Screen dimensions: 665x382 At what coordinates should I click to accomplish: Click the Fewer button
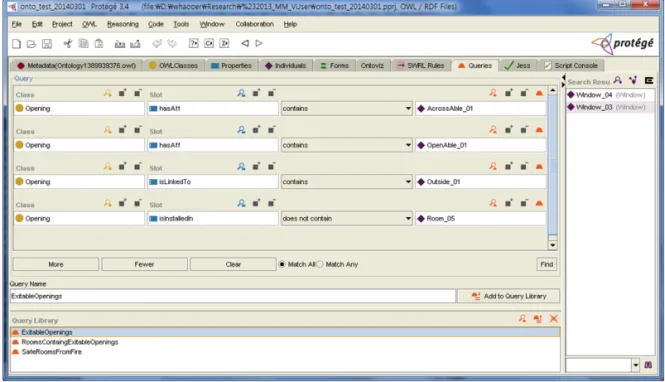tap(144, 264)
